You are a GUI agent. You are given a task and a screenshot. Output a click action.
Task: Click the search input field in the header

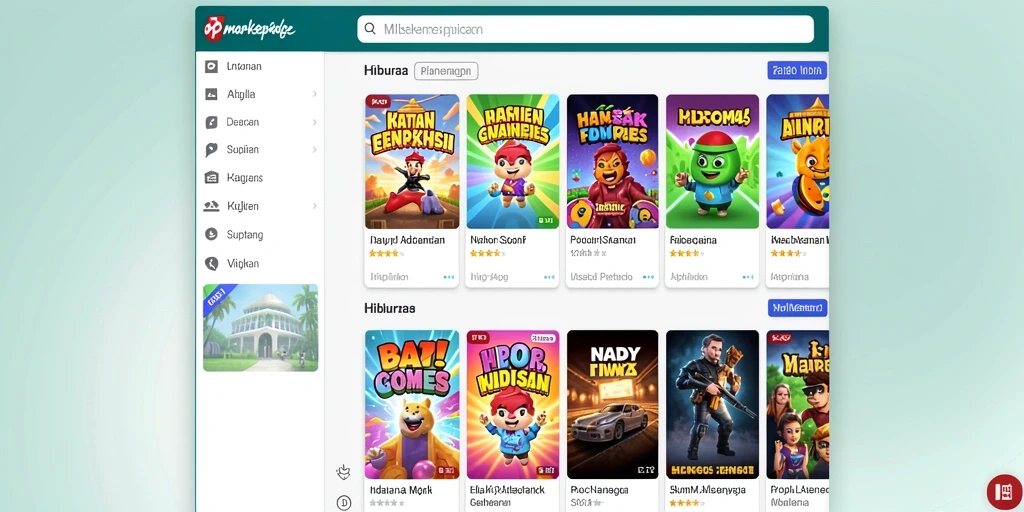[x=585, y=29]
